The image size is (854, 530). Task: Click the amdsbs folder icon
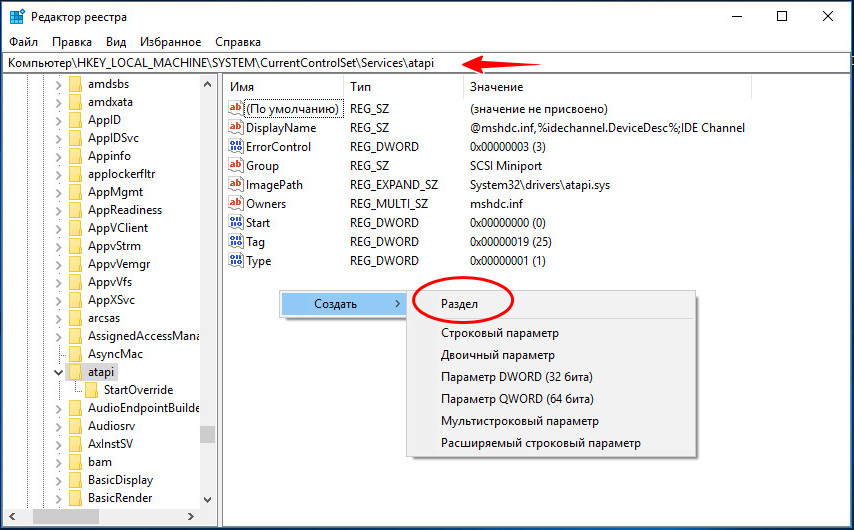tap(76, 84)
